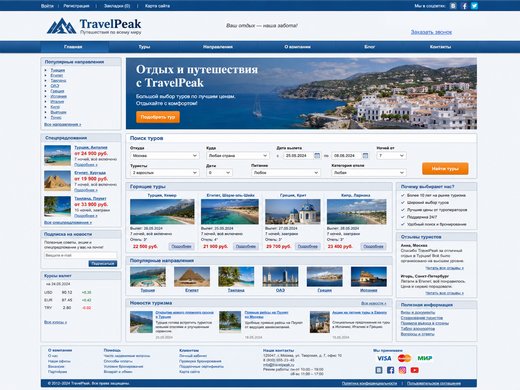
Task: Open the Египет pyramid thumbnail in popular destinations
Action: [x=192, y=277]
